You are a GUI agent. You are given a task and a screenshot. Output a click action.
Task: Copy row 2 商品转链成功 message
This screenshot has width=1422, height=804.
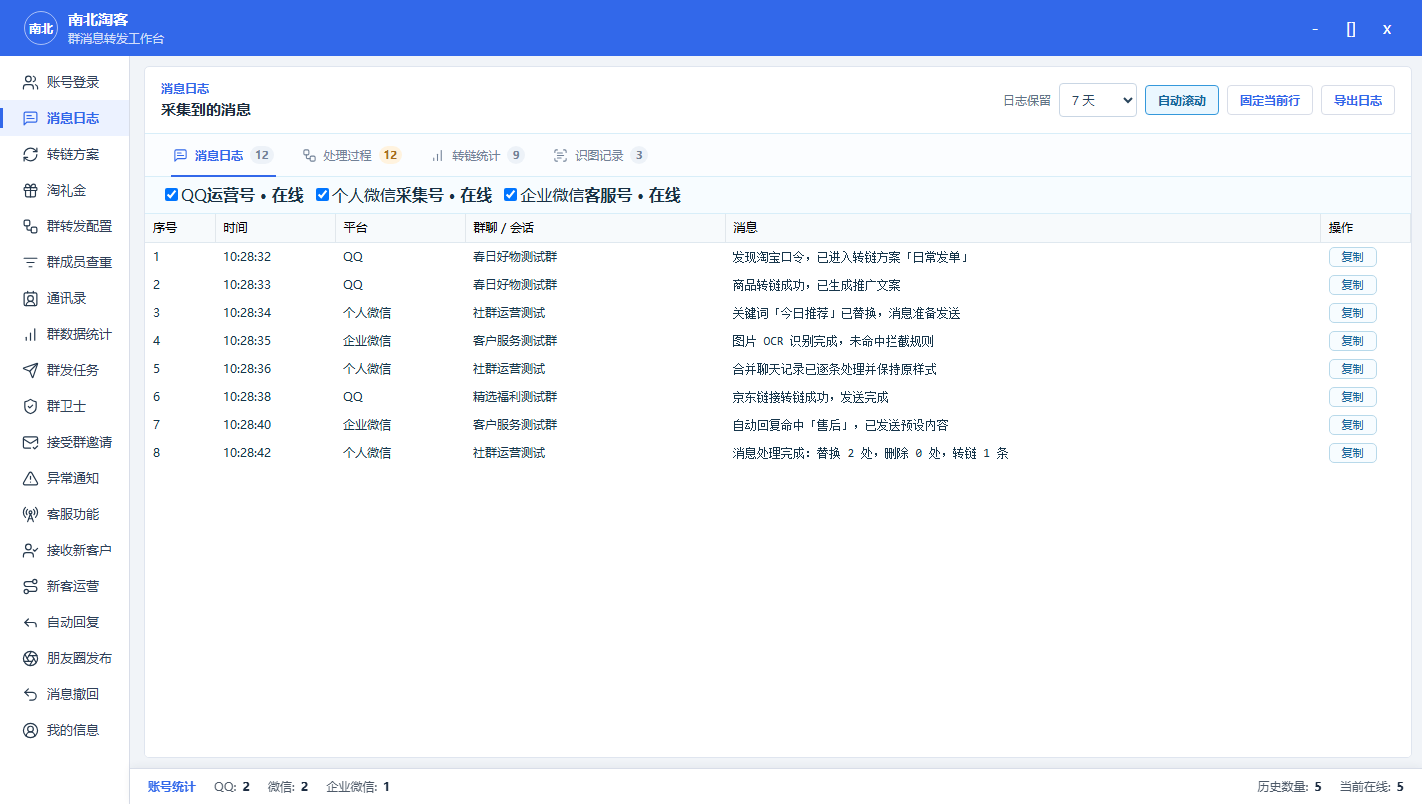(x=1352, y=285)
